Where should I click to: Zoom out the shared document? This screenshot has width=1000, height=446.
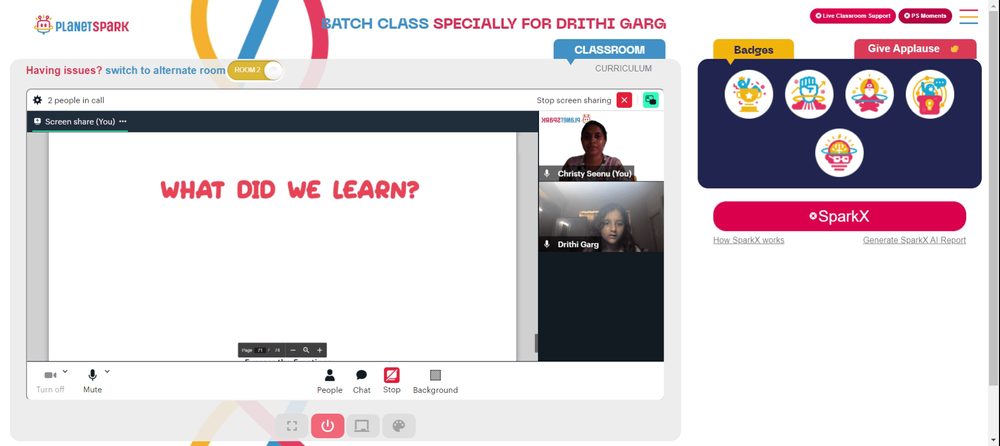coord(293,350)
